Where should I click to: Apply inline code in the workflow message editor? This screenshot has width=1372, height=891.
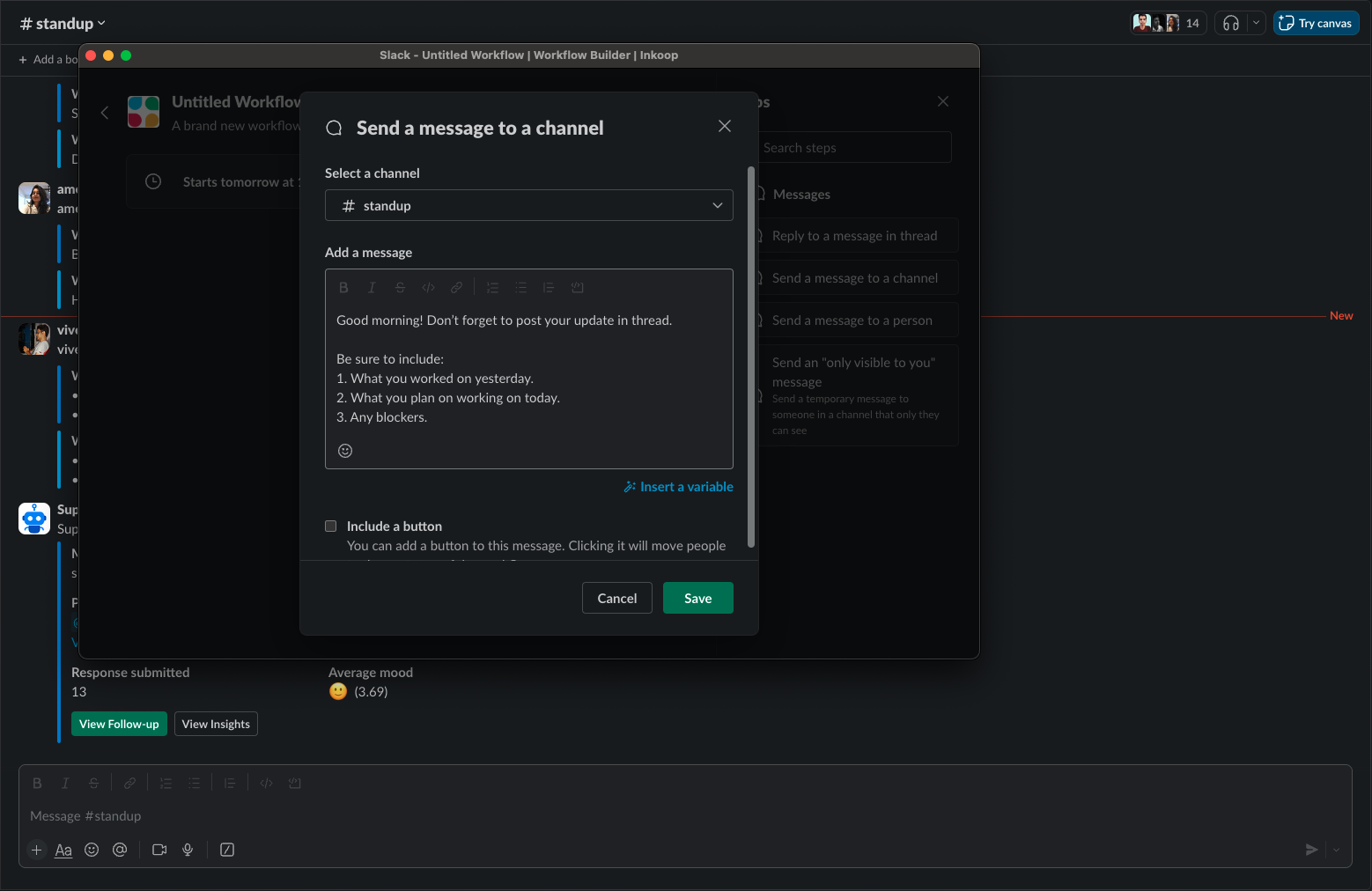pyautogui.click(x=429, y=288)
